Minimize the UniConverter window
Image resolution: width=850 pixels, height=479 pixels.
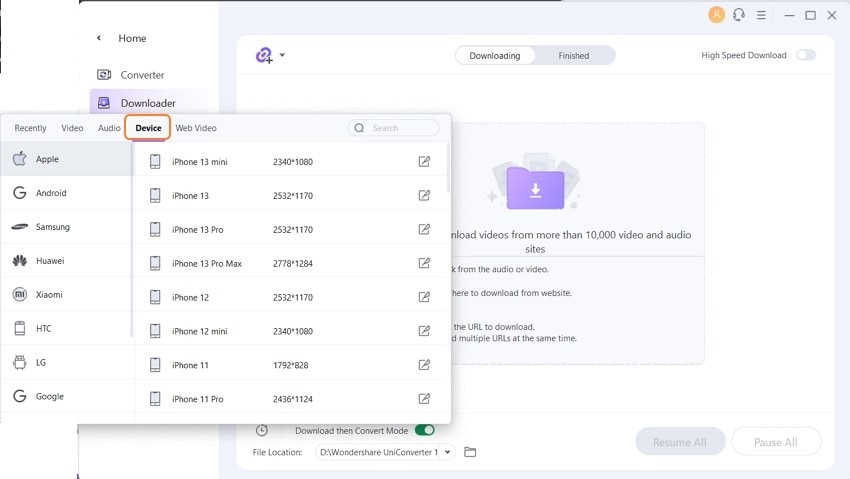pyautogui.click(x=789, y=15)
